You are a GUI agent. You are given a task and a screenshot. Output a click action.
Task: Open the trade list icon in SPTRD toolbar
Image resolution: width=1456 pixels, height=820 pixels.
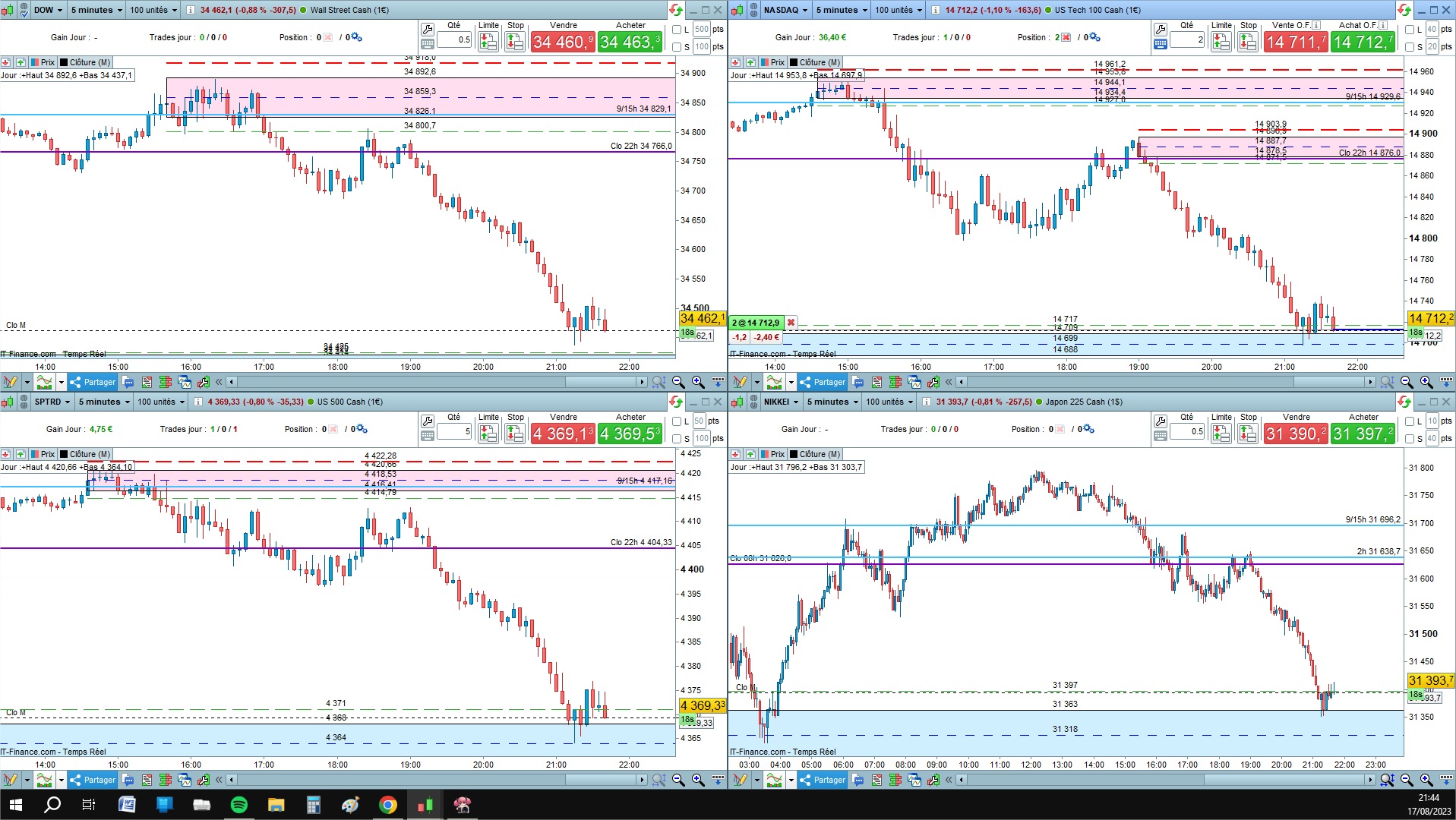(x=147, y=780)
